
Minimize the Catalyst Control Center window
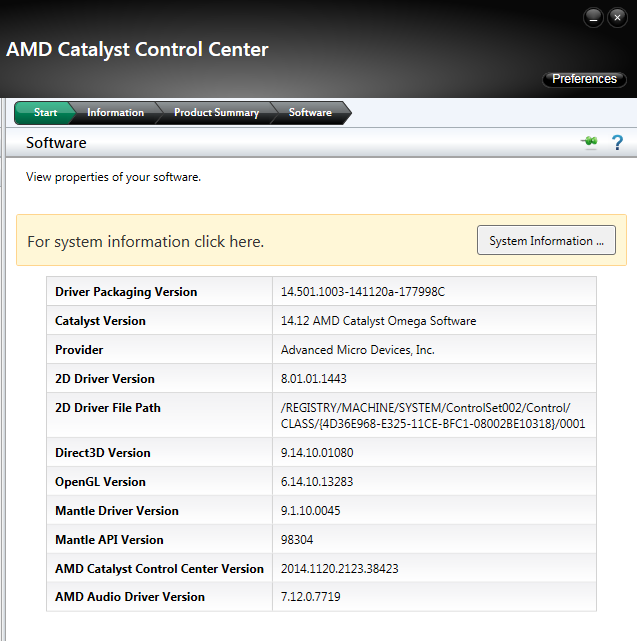pyautogui.click(x=593, y=18)
